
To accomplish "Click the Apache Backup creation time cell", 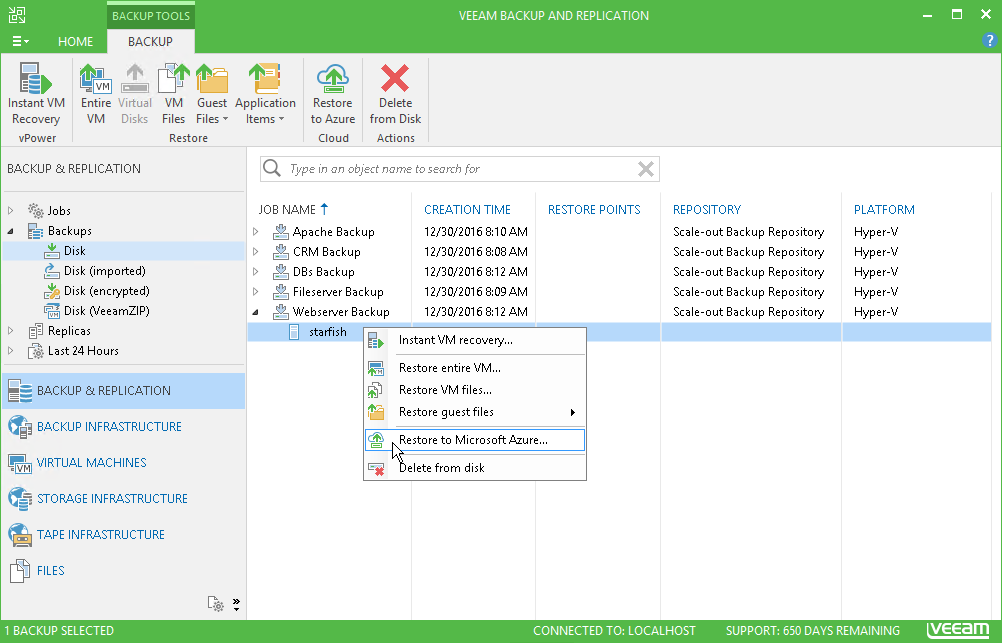I will (476, 232).
